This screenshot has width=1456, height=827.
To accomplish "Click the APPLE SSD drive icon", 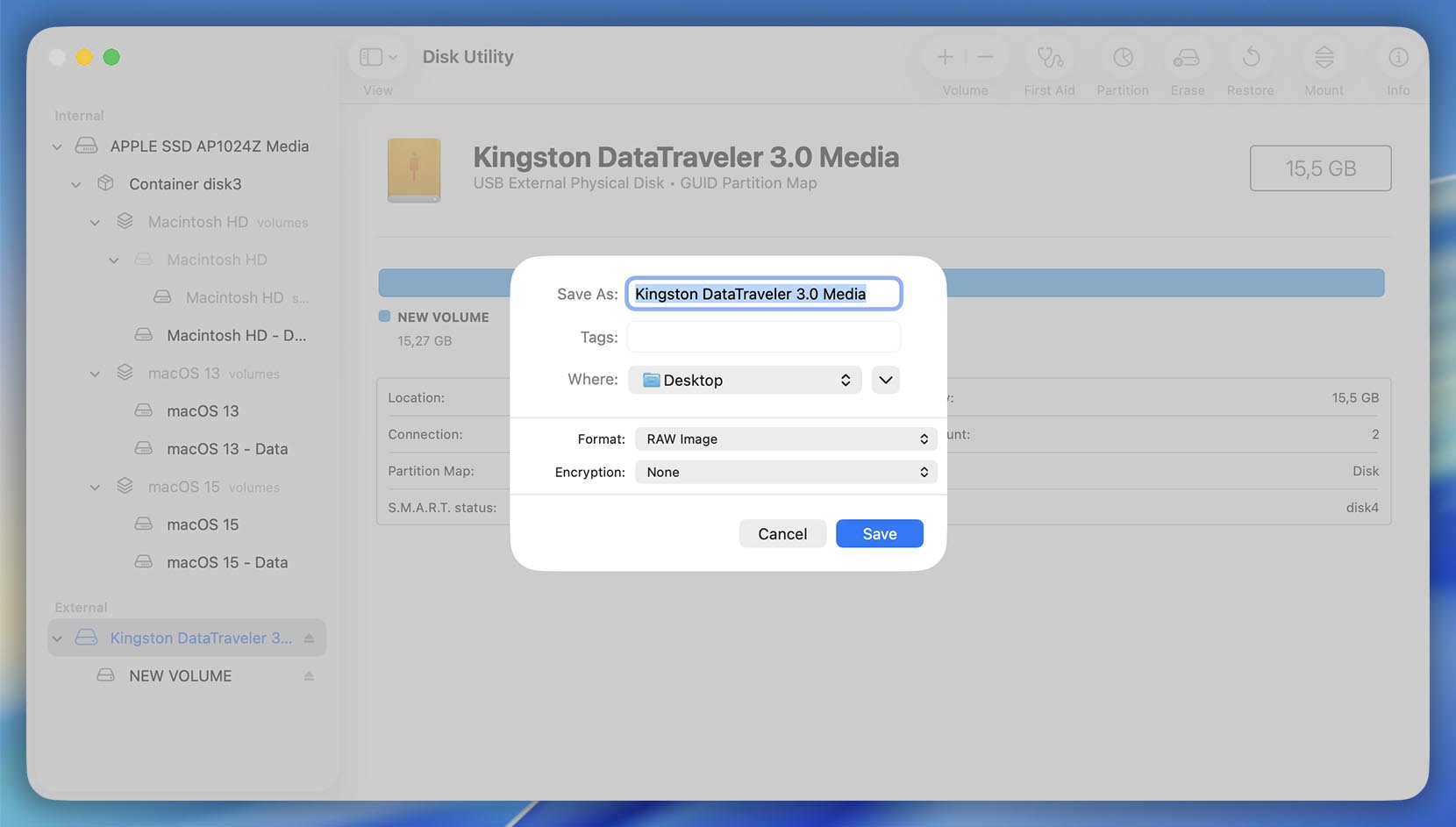I will click(86, 146).
